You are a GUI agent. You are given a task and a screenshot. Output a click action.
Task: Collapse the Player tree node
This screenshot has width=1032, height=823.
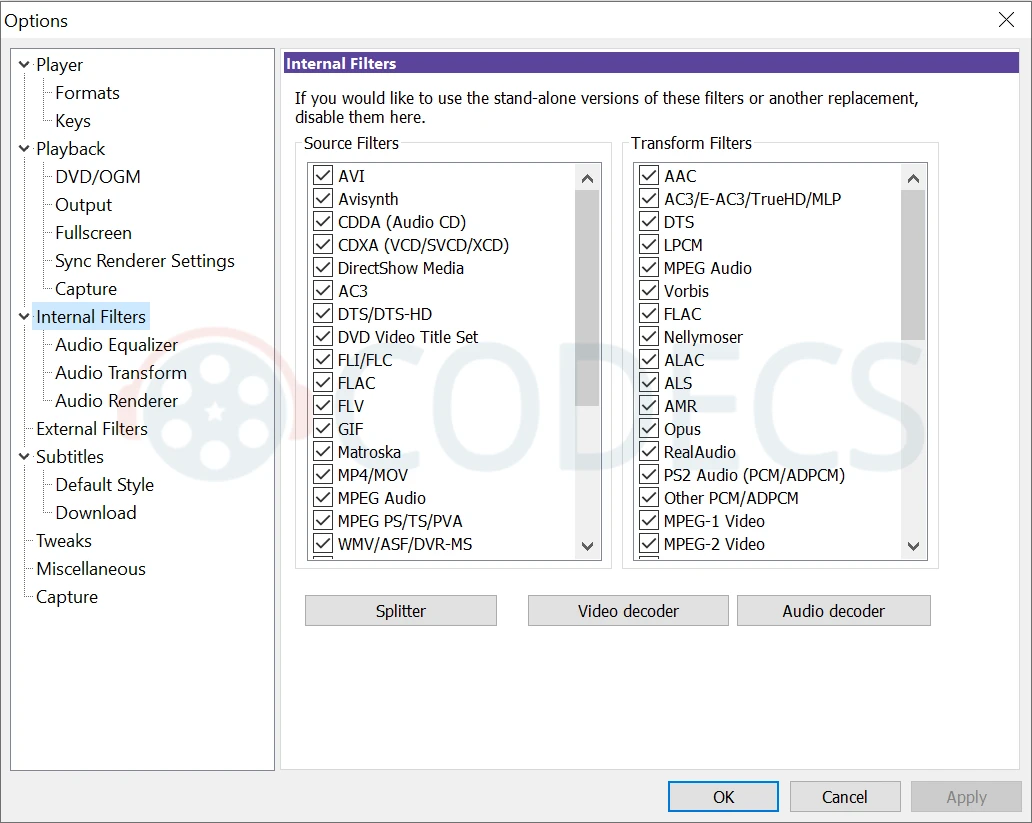pyautogui.click(x=24, y=65)
